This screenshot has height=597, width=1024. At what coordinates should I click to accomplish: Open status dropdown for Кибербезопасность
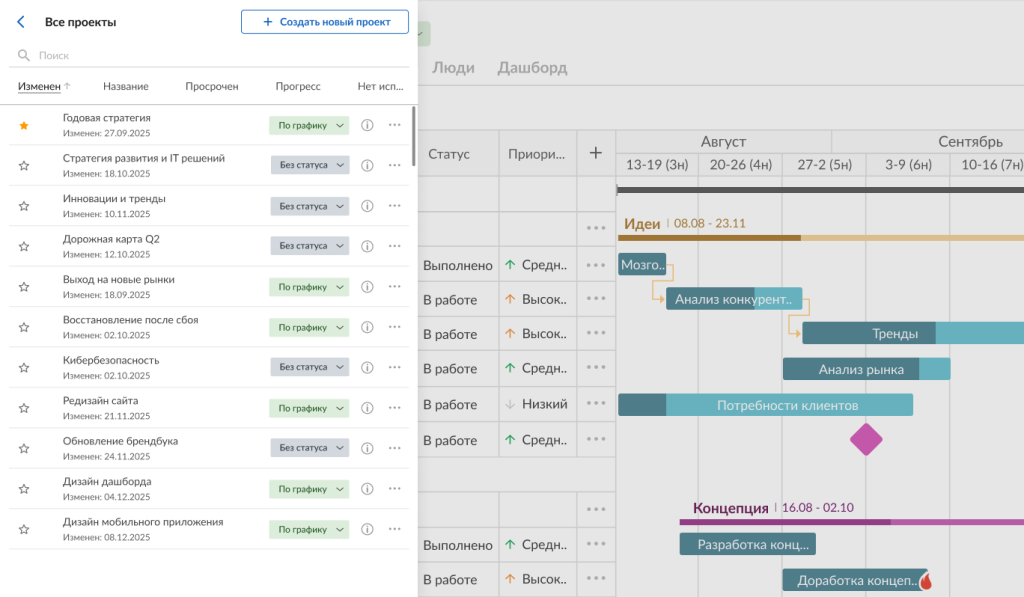[310, 367]
